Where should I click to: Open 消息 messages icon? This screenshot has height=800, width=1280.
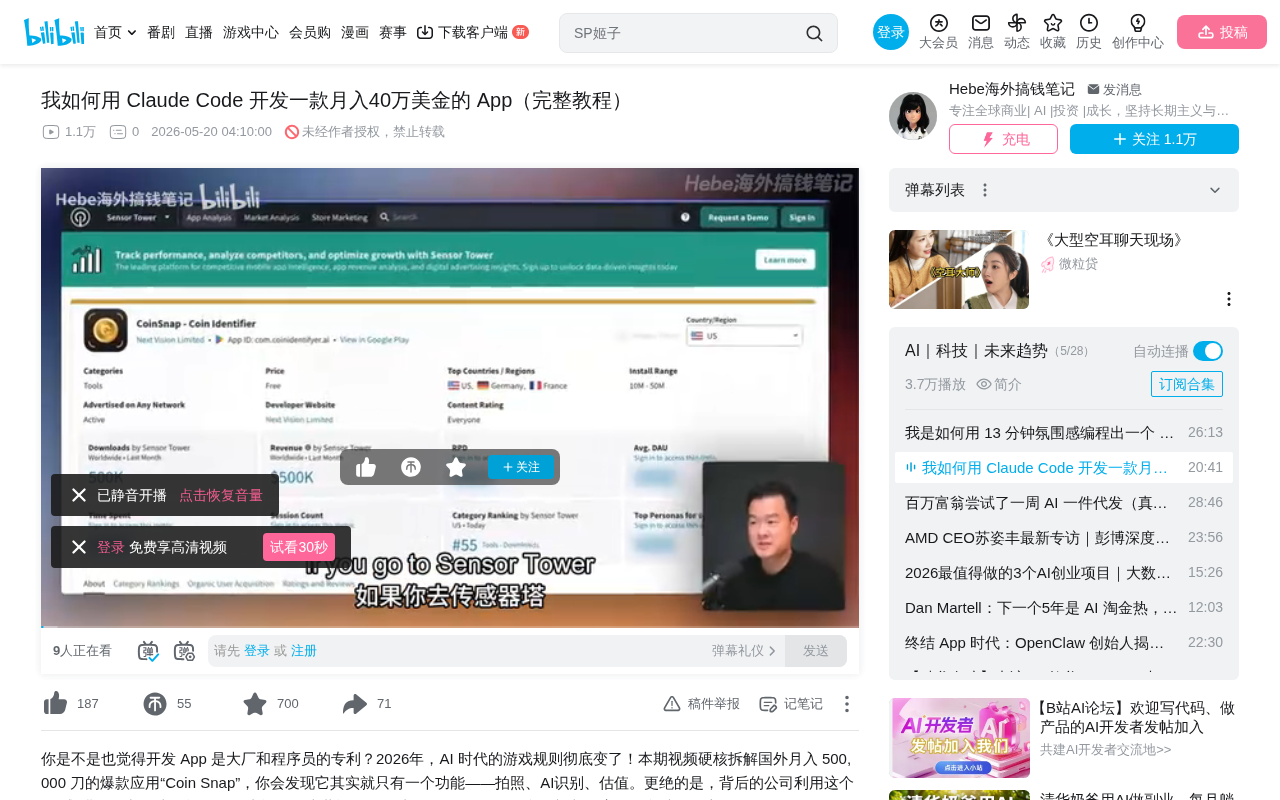point(981,23)
